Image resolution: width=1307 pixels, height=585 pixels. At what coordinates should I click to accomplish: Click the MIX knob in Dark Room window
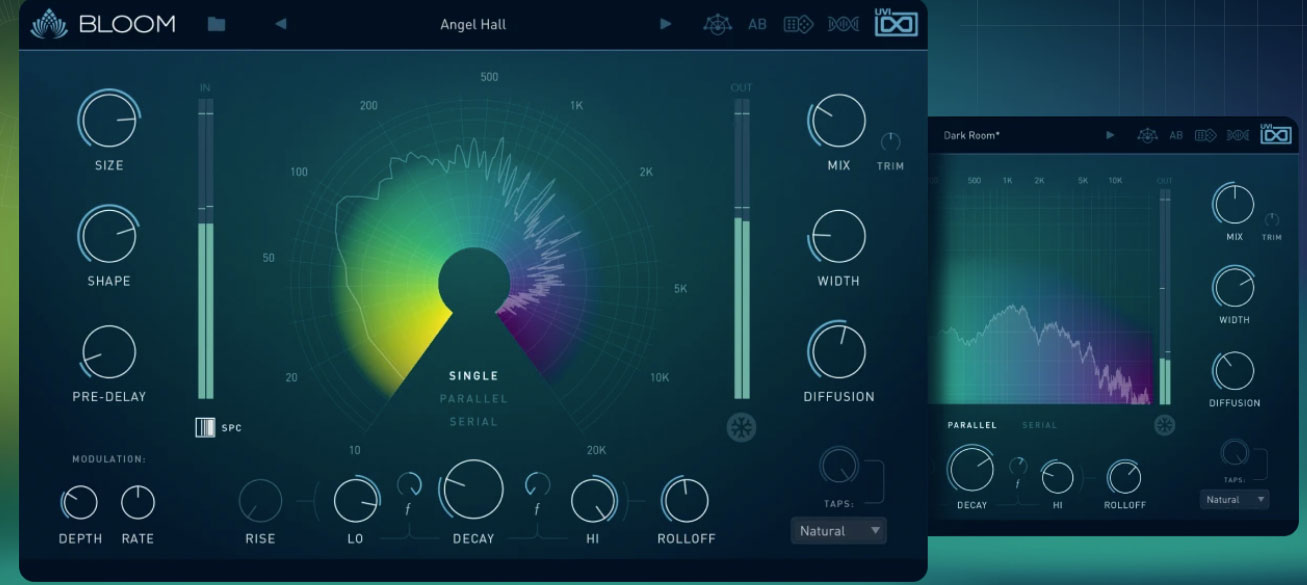point(1233,204)
